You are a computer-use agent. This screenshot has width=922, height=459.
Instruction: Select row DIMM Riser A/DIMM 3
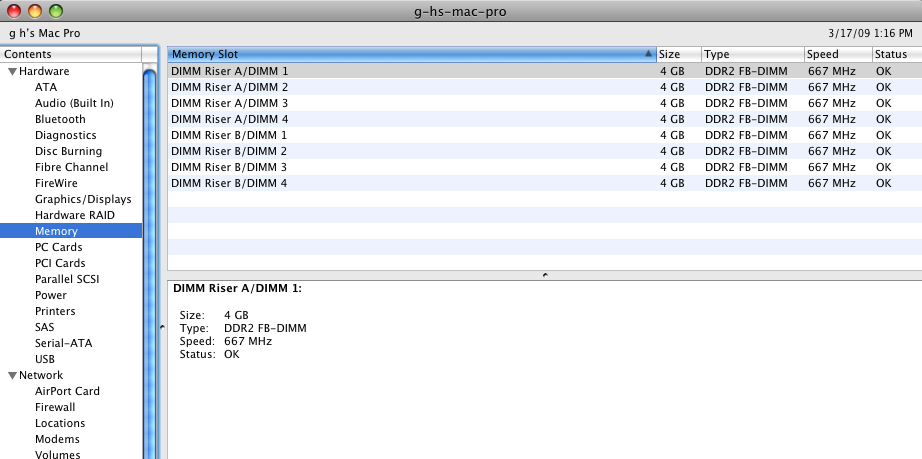544,103
